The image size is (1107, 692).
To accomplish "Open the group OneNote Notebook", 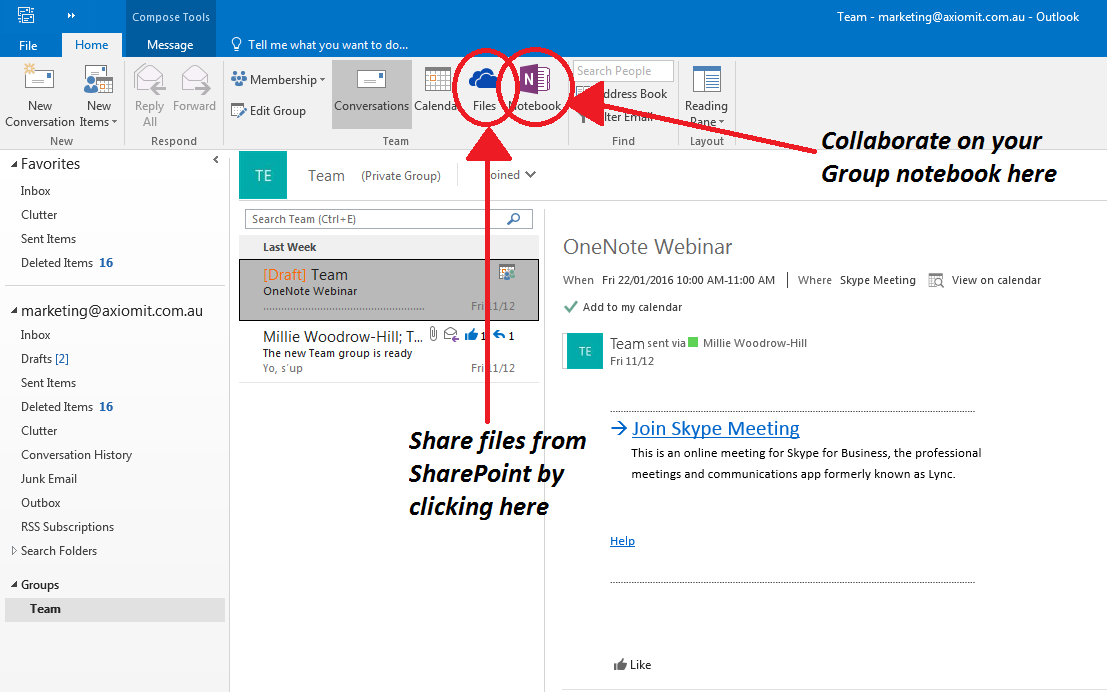I will 534,90.
